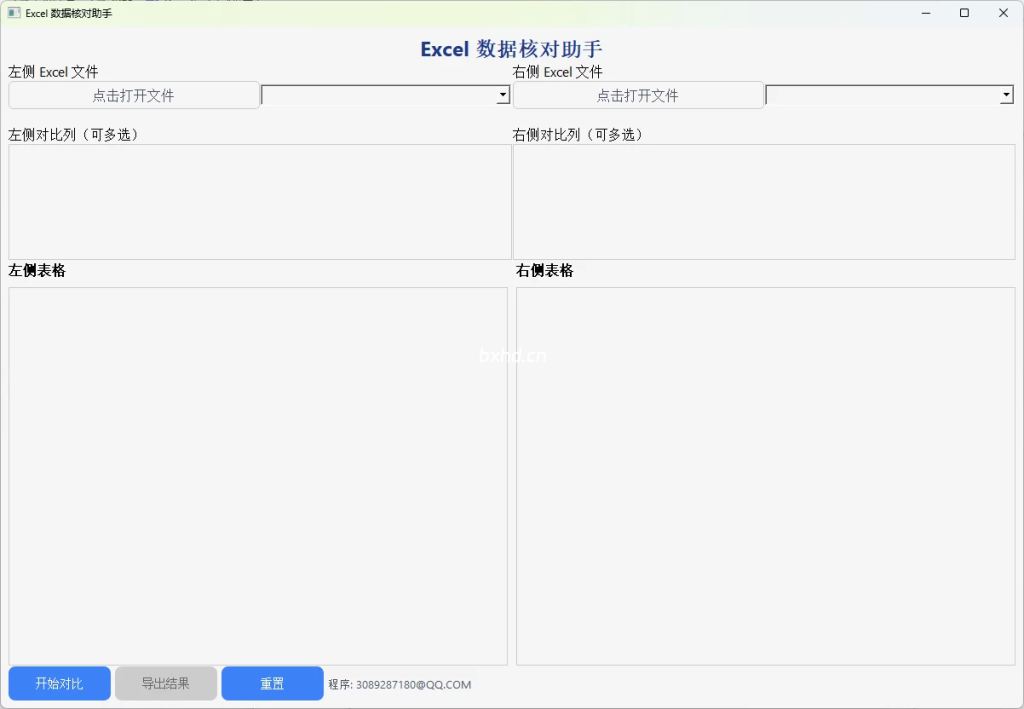
Task: Maximize the Excel 数据核对助手 window
Action: tap(964, 13)
